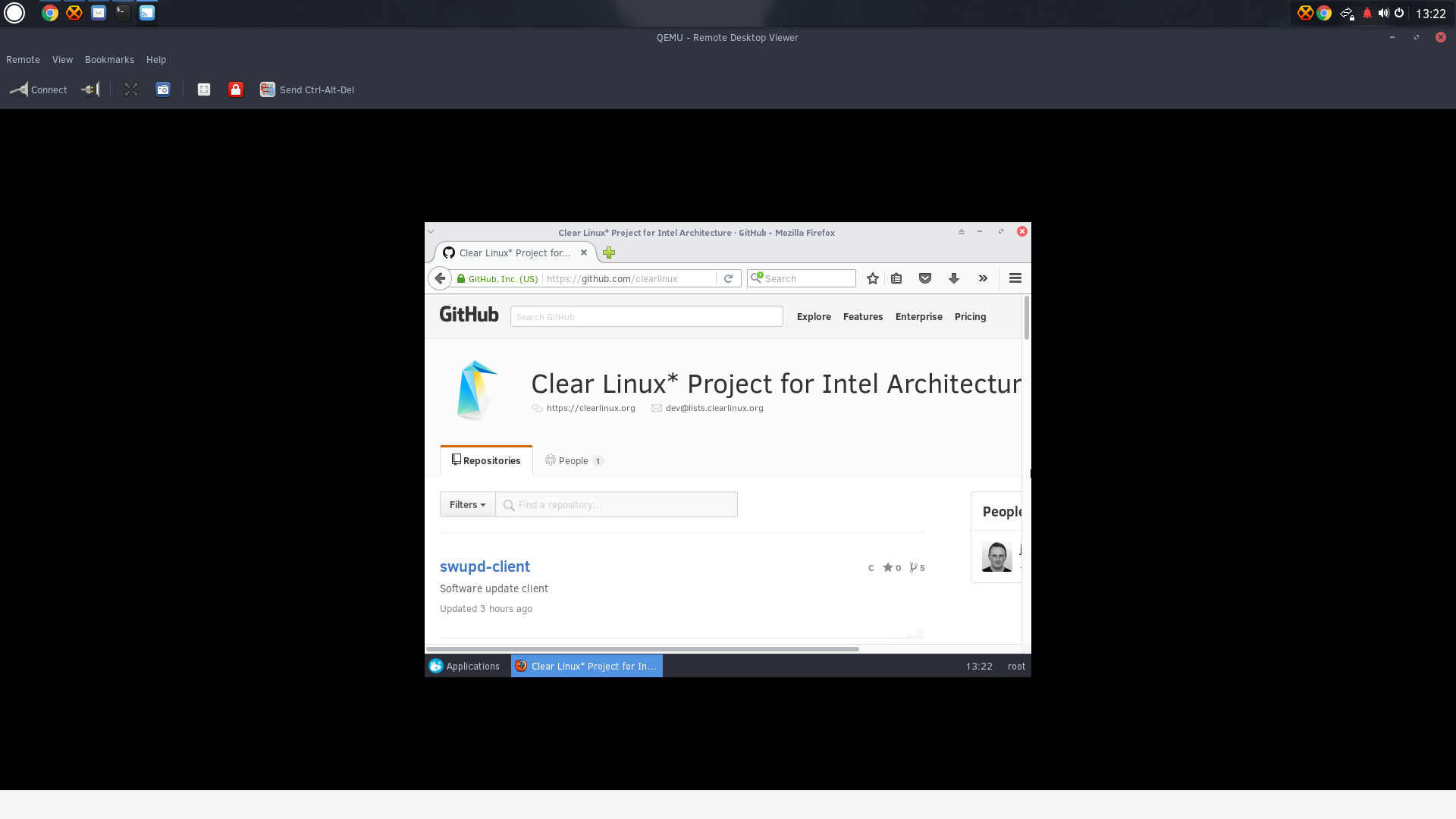Switch to the People tab
The height and width of the screenshot is (819, 1456).
pos(573,461)
